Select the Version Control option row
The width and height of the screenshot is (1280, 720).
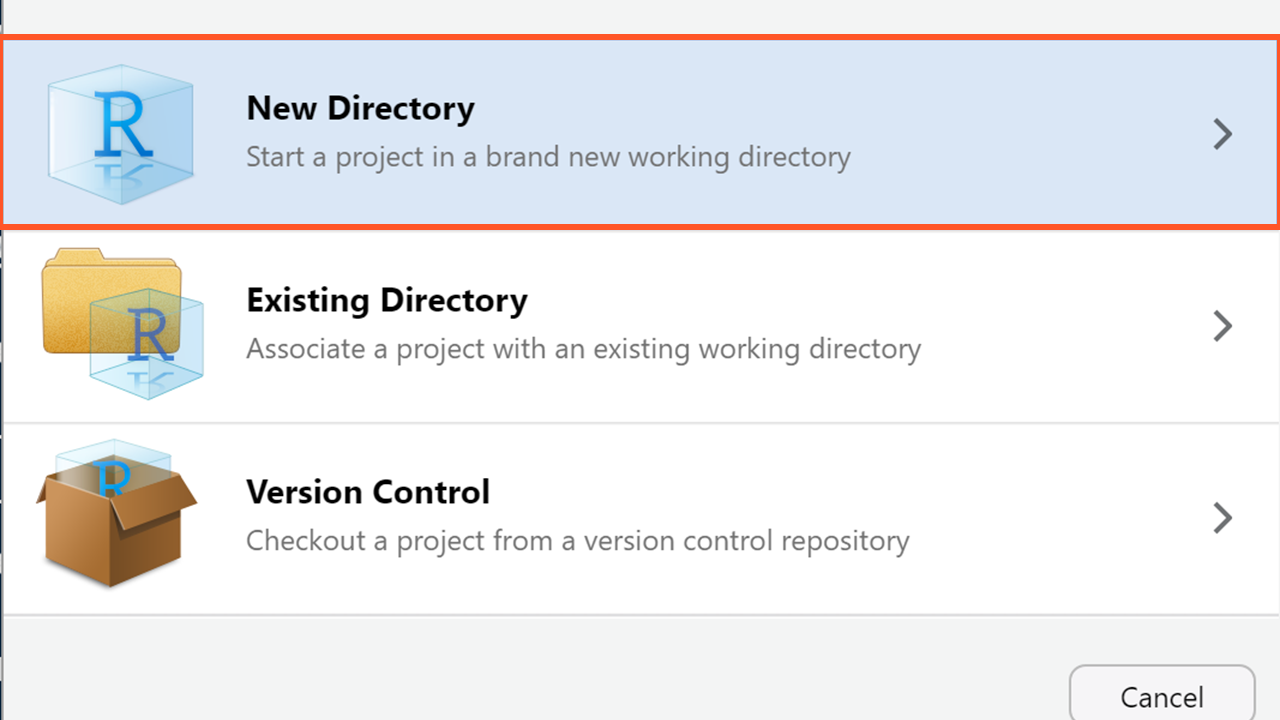(x=640, y=518)
